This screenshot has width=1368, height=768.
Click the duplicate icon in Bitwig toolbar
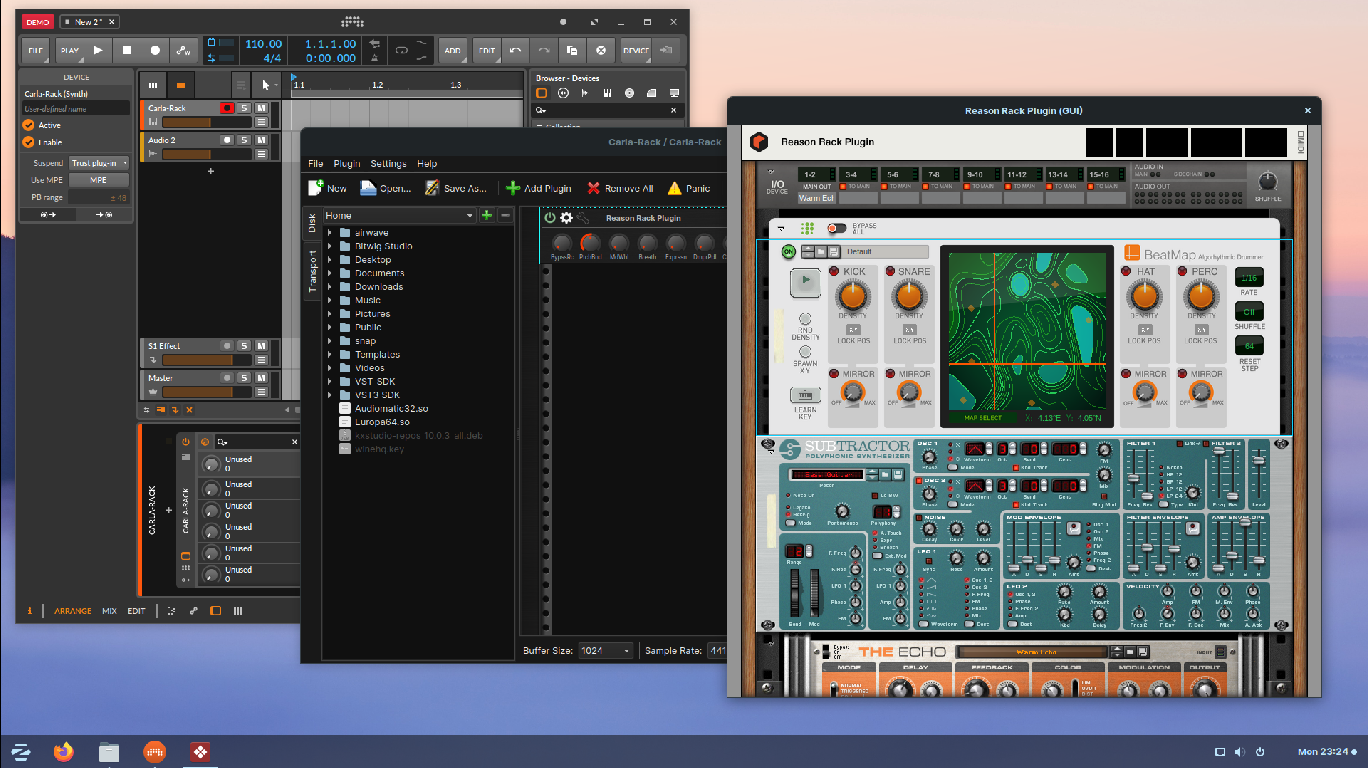point(572,50)
